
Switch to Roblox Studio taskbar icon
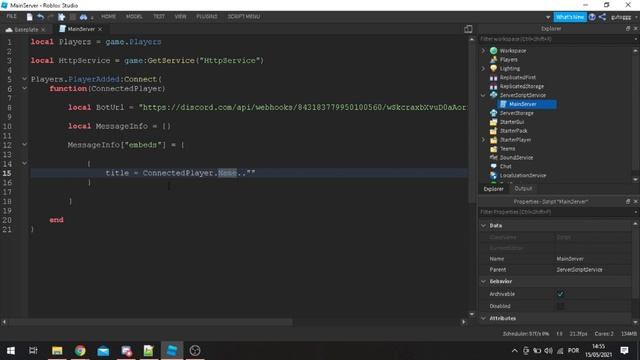[x=172, y=351]
